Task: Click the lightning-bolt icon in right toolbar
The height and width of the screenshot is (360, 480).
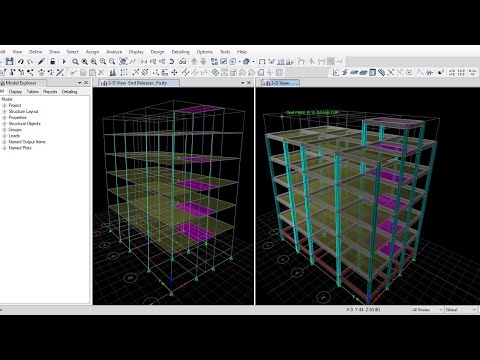Action: (345, 72)
